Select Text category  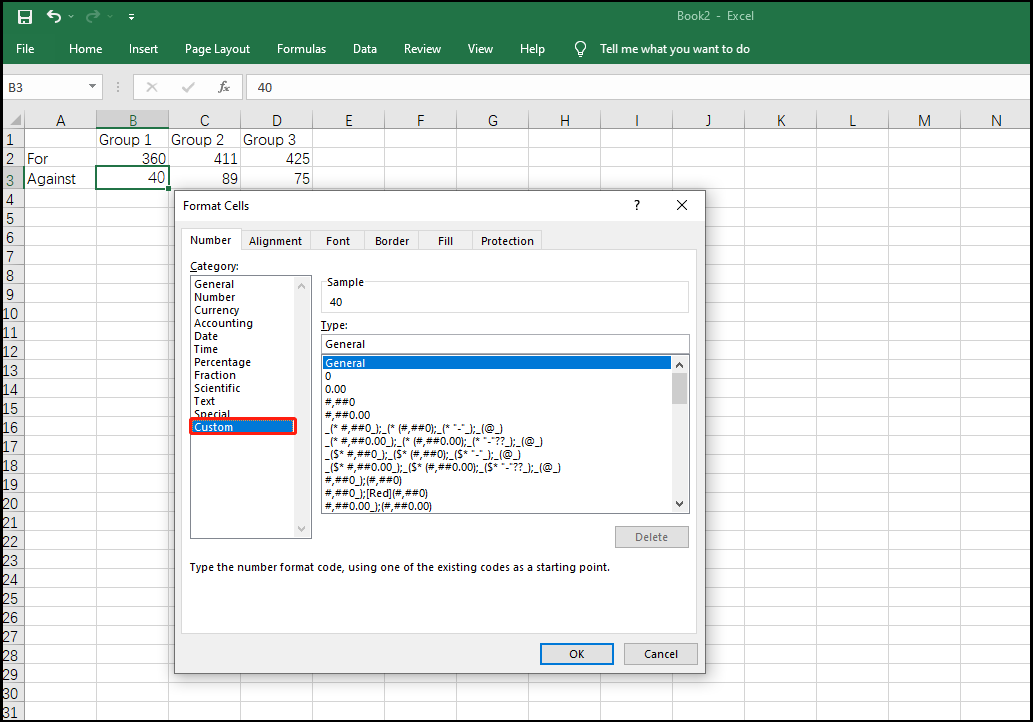pyautogui.click(x=204, y=401)
